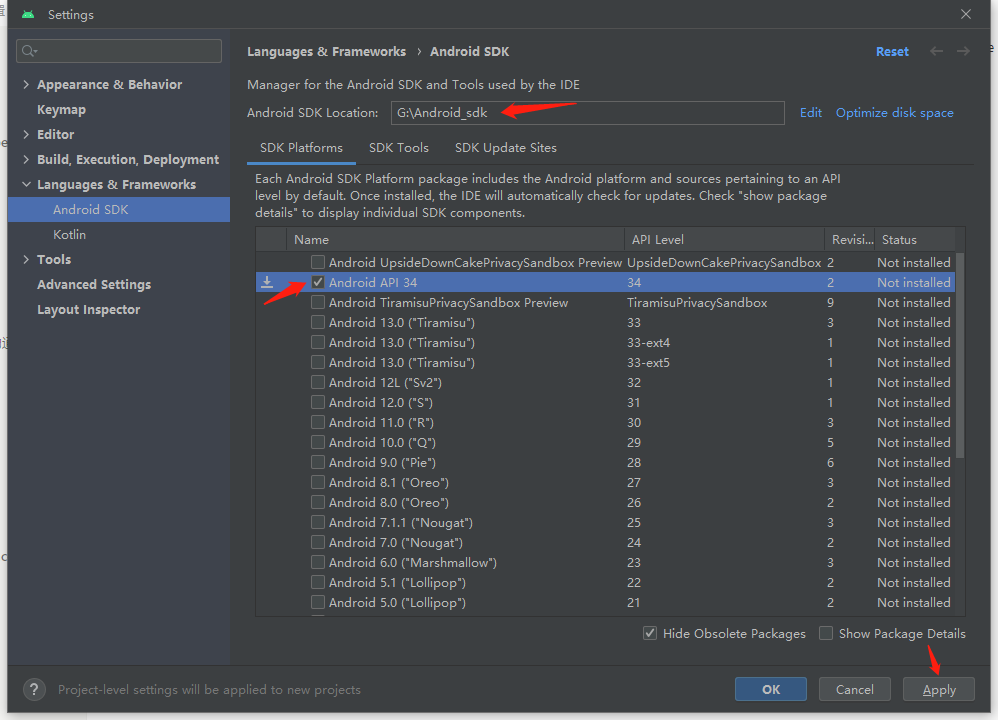Select the Android 7.0 ("Nougat") row
The height and width of the screenshot is (720, 998).
click(605, 542)
